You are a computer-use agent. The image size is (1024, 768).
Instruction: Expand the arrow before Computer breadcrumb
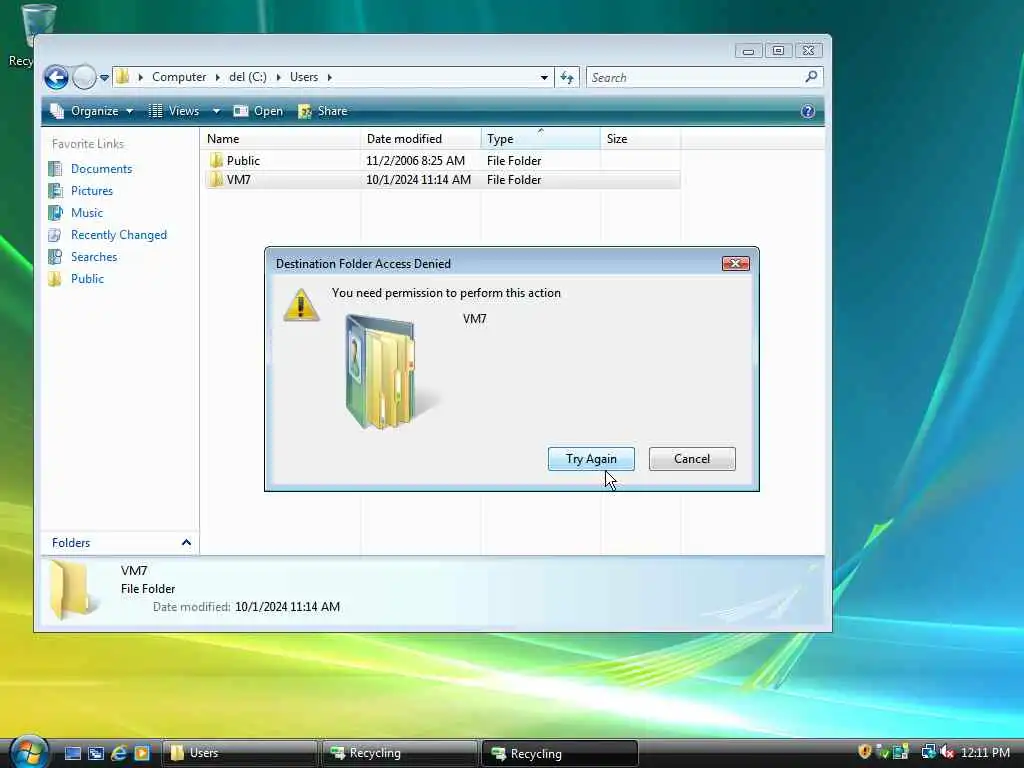[x=140, y=77]
